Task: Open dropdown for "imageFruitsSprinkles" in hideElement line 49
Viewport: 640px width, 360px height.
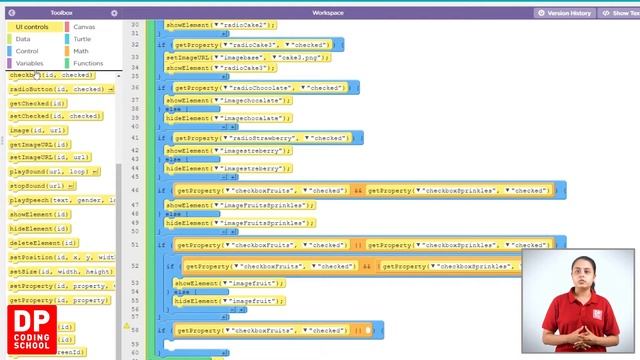Action: click(x=216, y=223)
